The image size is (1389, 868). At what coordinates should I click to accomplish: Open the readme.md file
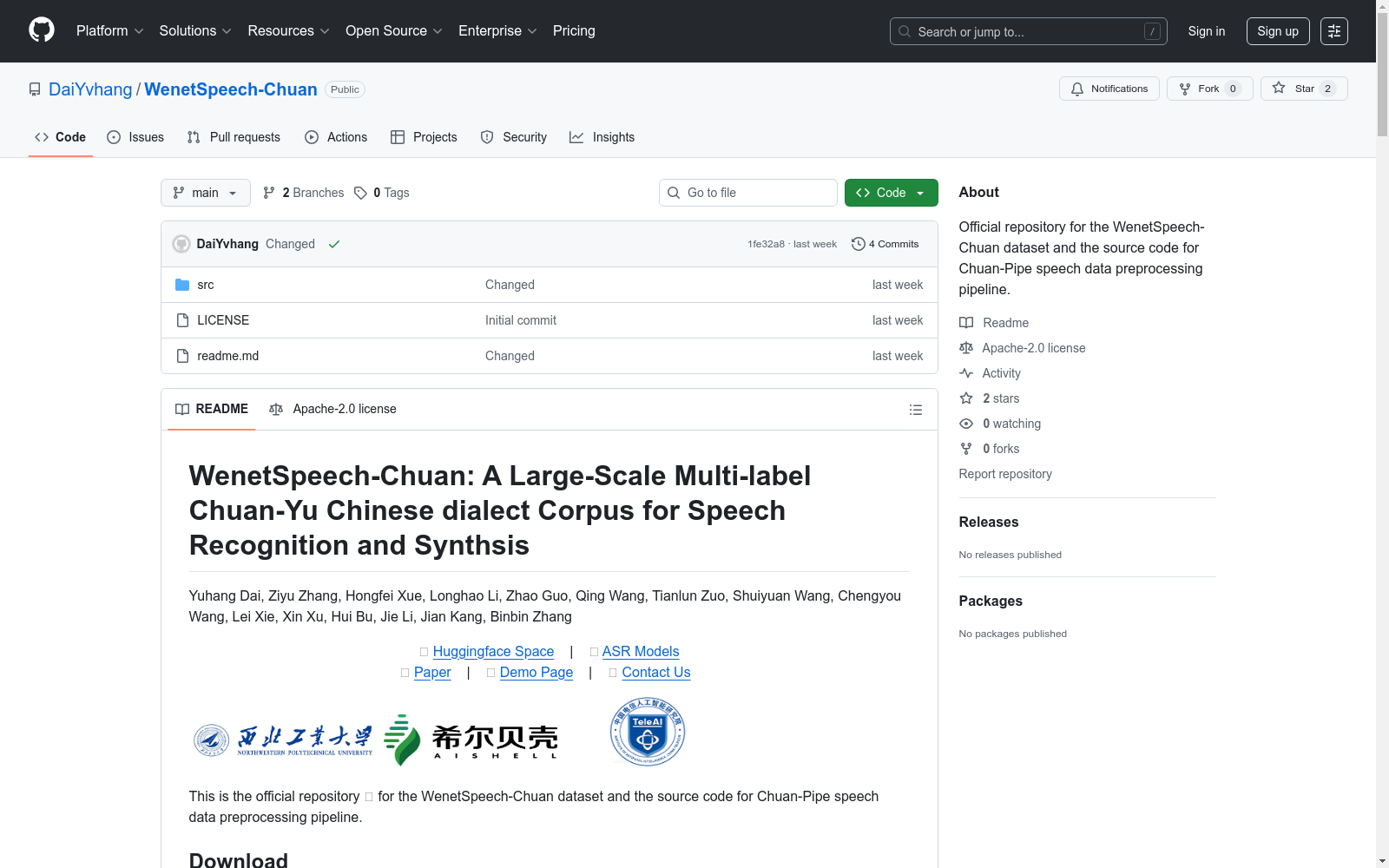[x=228, y=356]
